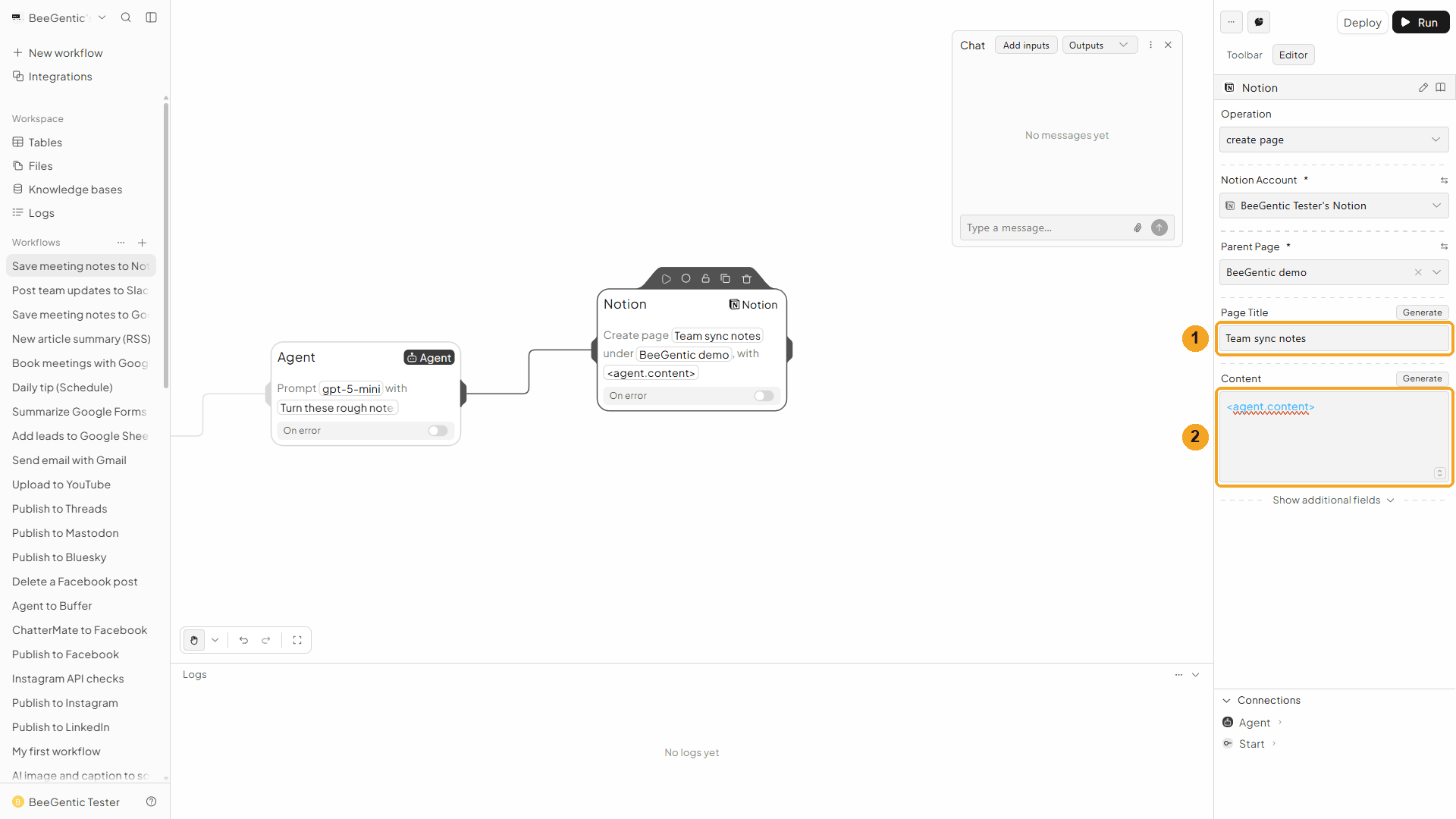Click the attachment paperclip in chat
This screenshot has width=1456, height=819.
point(1137,227)
